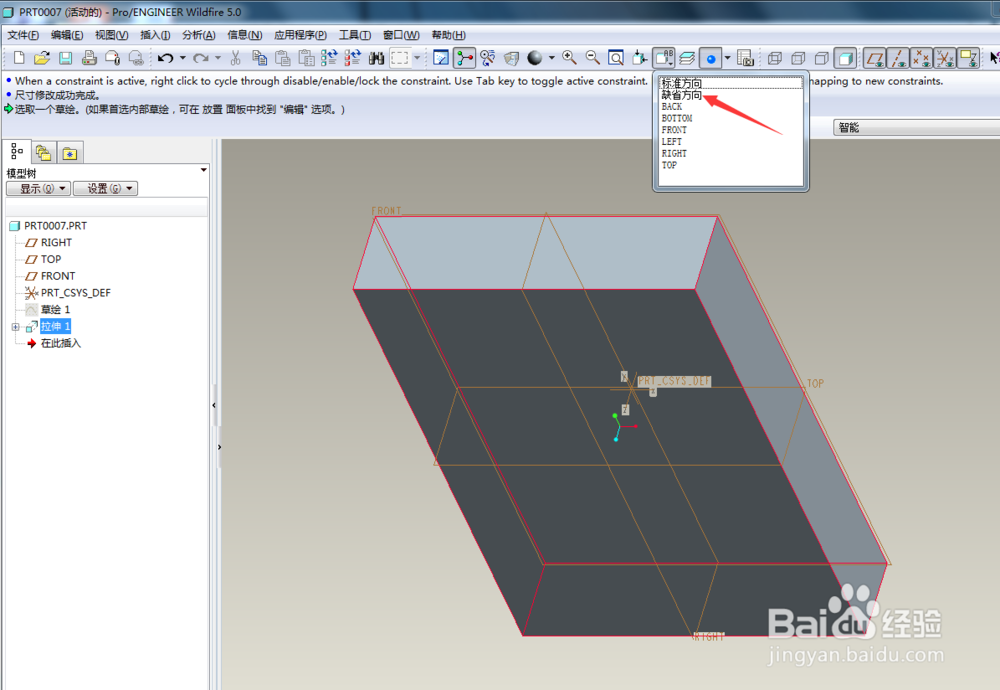Open the 文件(F) menu

(x=23, y=35)
